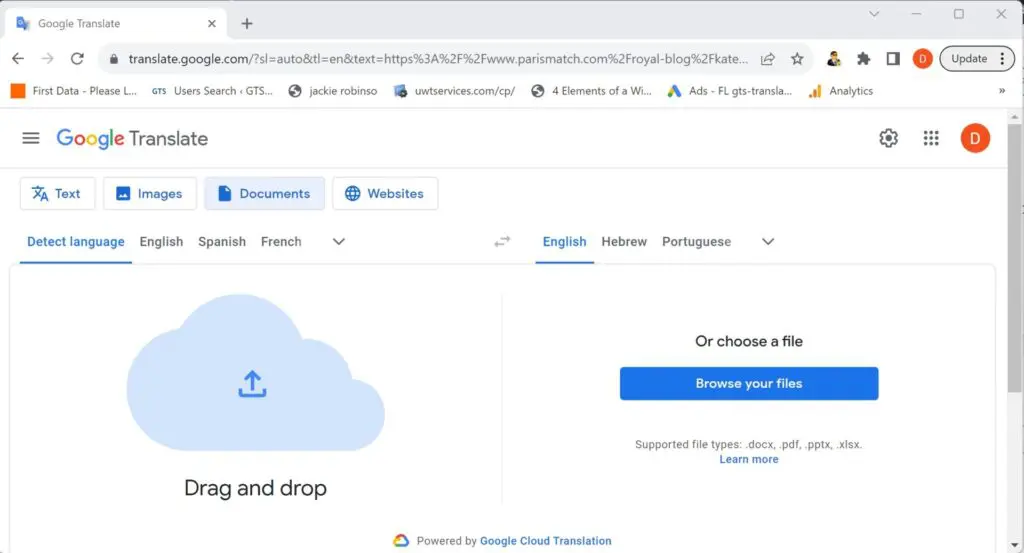This screenshot has width=1024, height=553.
Task: Open the hamburger main menu
Action: (x=31, y=138)
